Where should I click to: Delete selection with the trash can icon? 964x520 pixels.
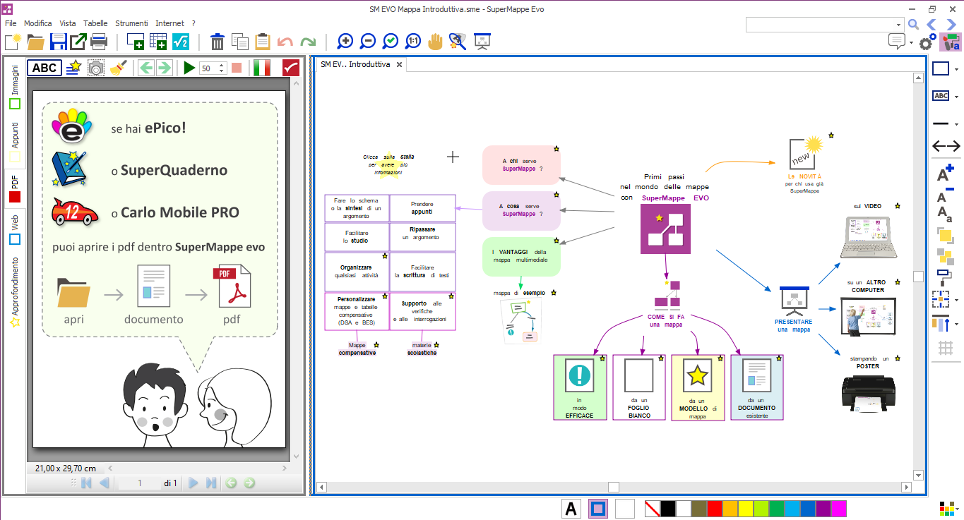(x=217, y=42)
